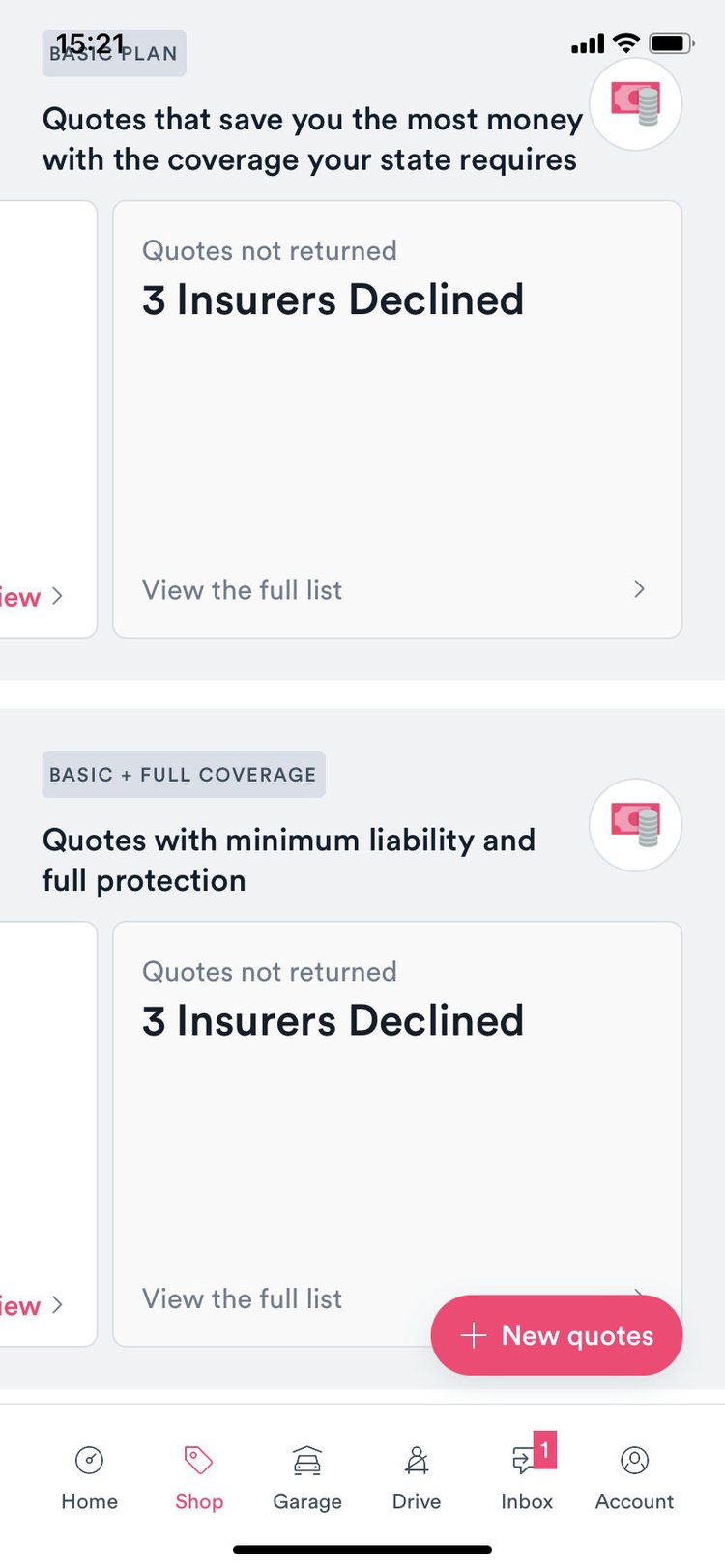Select the Drive seatbelt icon
725x1568 pixels.
pos(416,1462)
